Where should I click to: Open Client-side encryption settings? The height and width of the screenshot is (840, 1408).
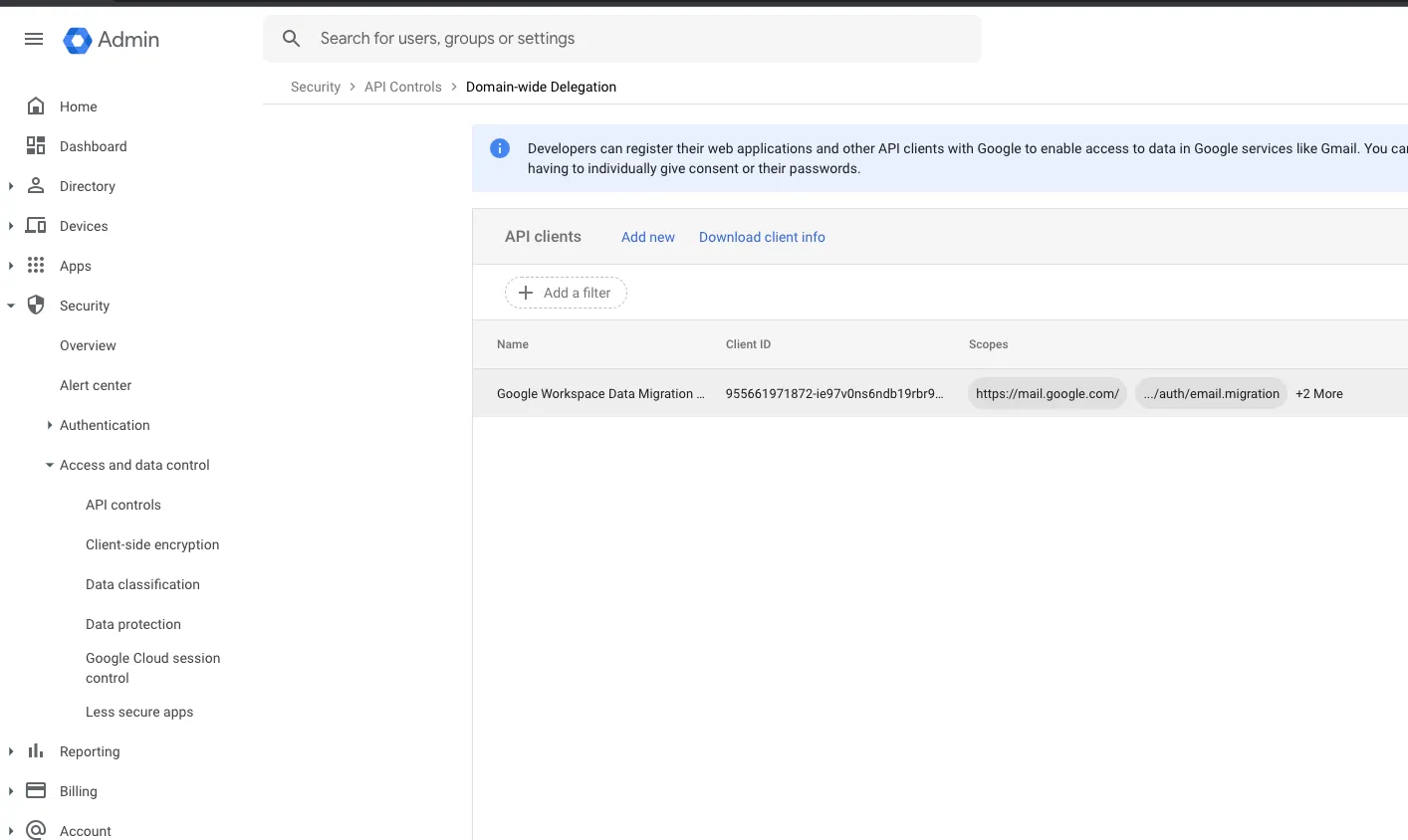[x=152, y=544]
